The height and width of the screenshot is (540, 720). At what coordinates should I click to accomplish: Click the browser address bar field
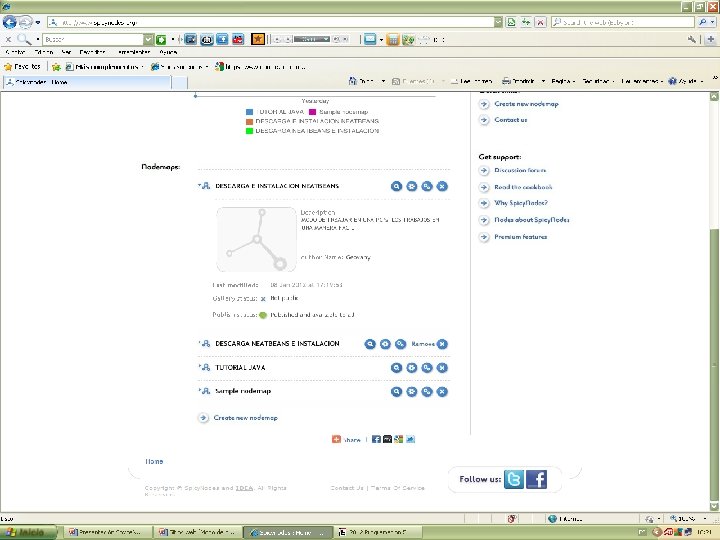click(271, 22)
